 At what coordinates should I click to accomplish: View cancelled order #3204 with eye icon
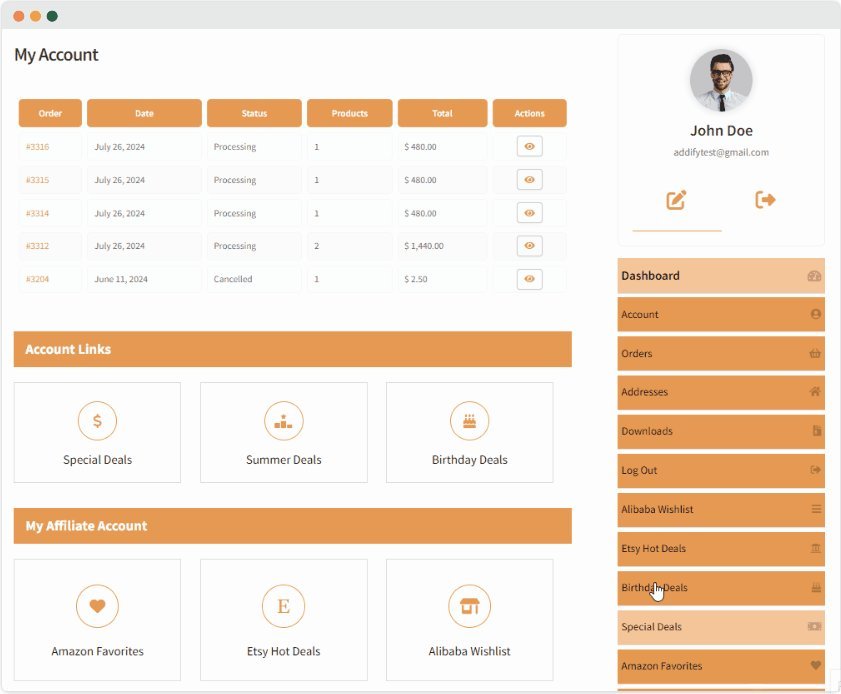pyautogui.click(x=529, y=279)
